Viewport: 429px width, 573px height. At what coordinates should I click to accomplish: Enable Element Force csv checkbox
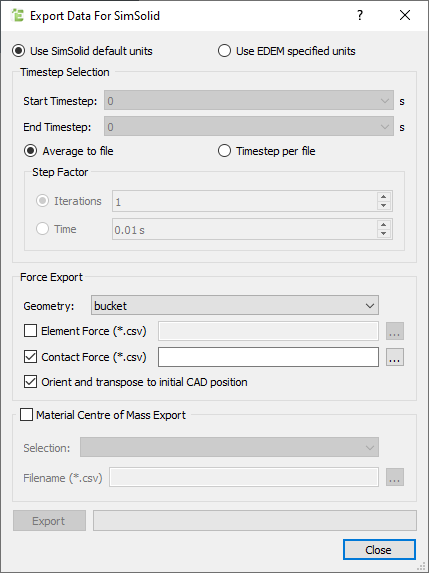[x=30, y=331]
